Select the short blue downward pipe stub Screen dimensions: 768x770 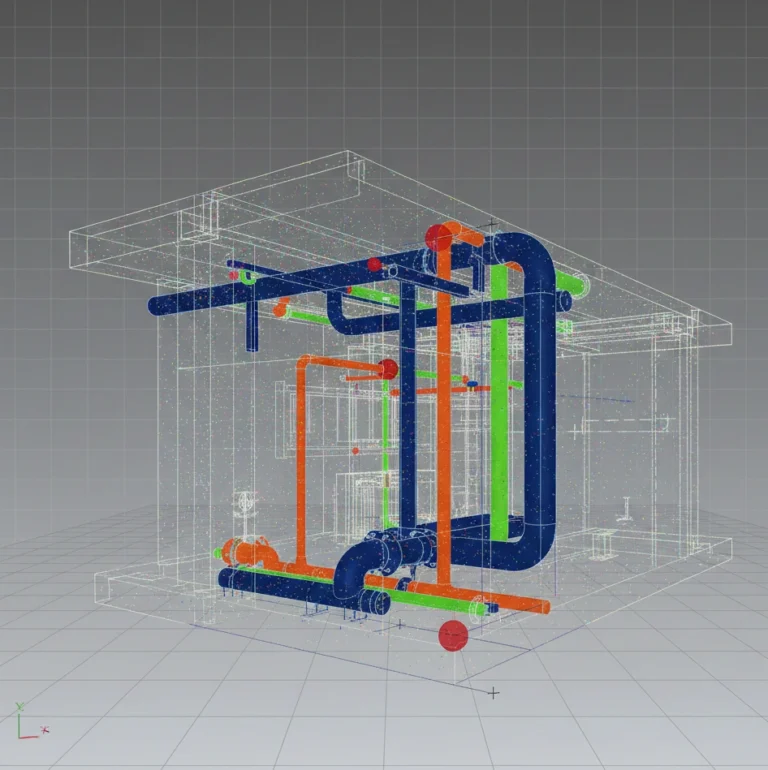coord(252,326)
